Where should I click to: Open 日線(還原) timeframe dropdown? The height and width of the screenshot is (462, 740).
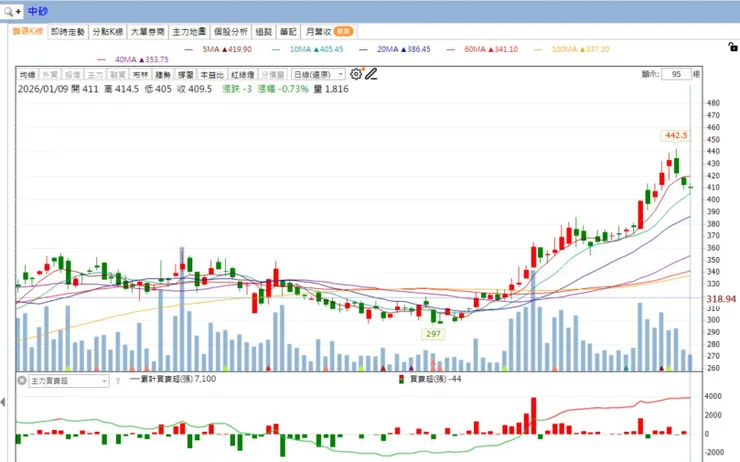(x=319, y=75)
